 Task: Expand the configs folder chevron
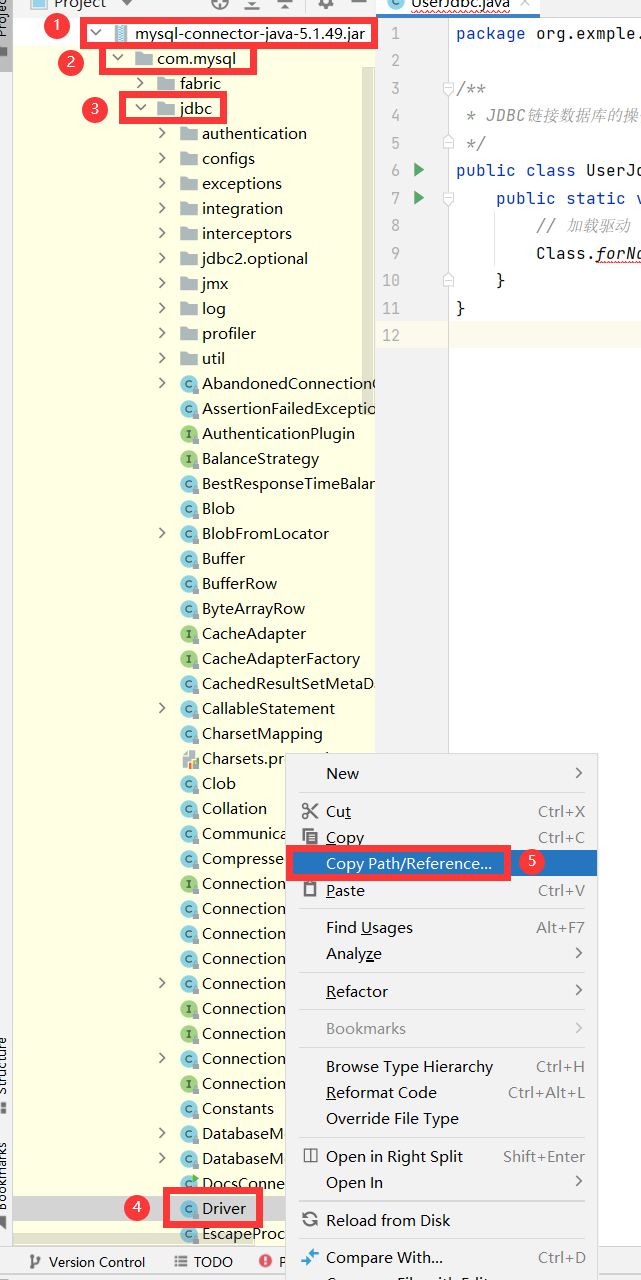pos(162,158)
